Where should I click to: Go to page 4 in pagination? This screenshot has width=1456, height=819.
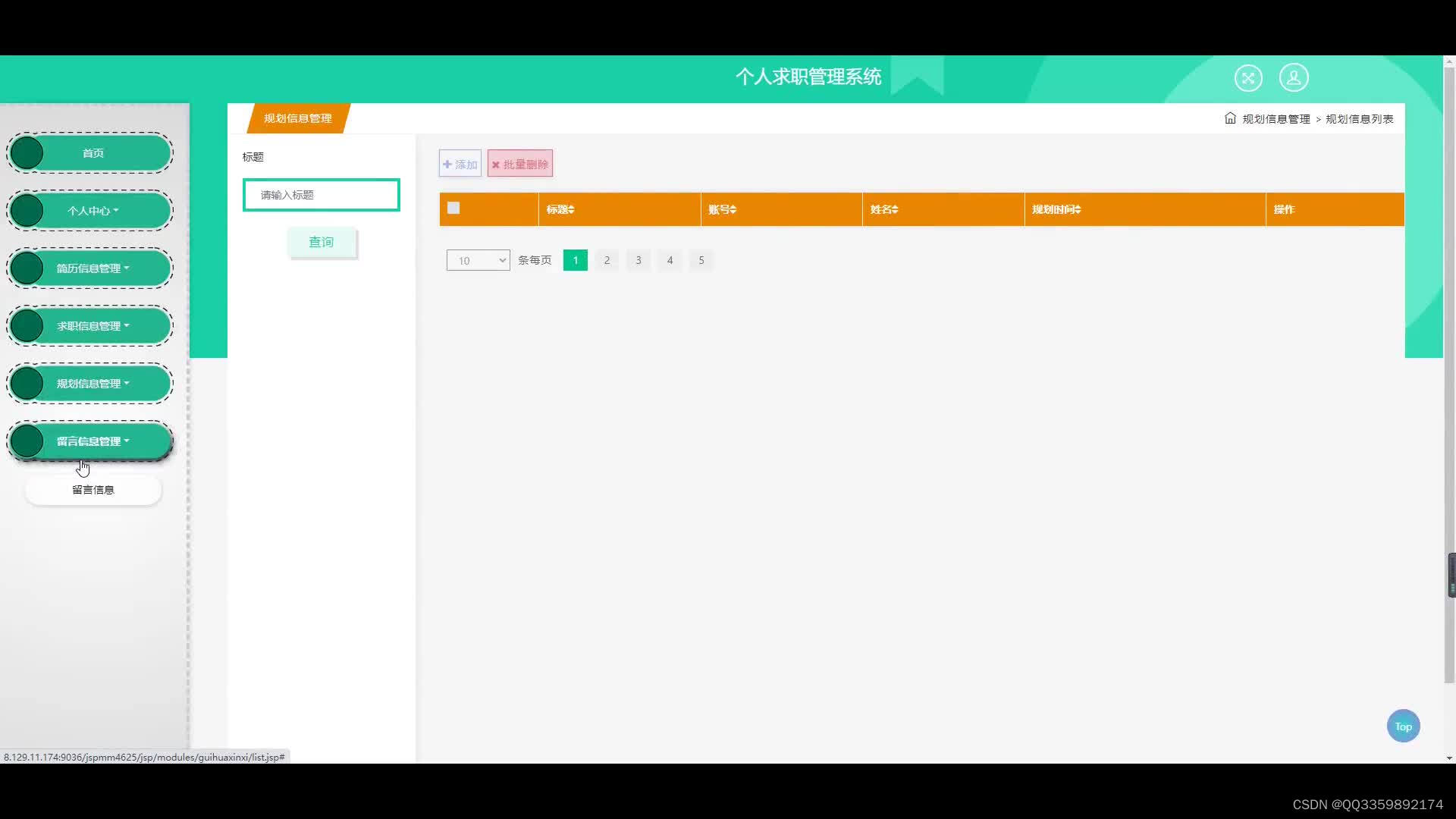click(x=670, y=260)
